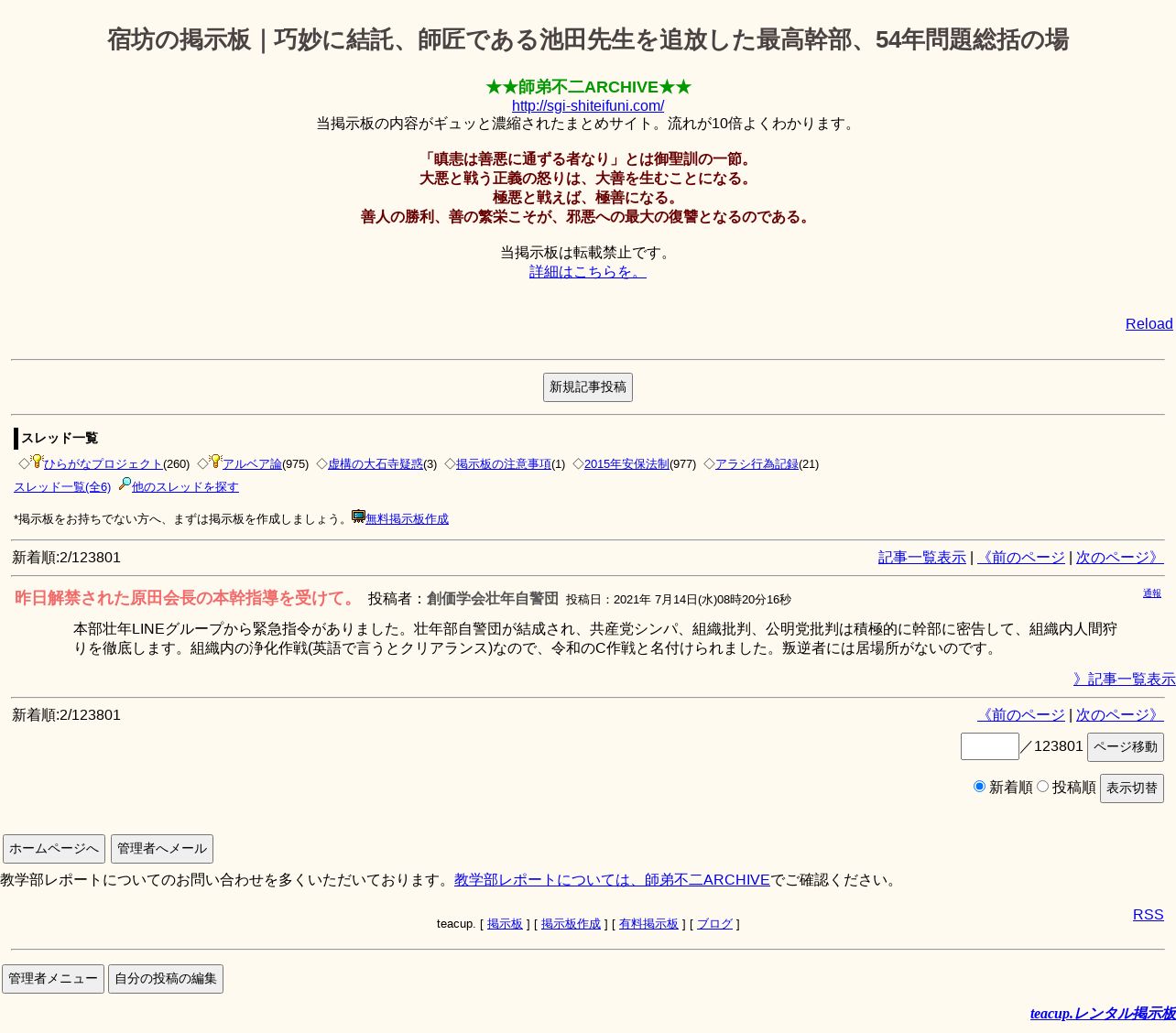Click bulletin board icon beside 無料掲示板作成
Viewport: 1176px width, 1033px height.
[358, 516]
